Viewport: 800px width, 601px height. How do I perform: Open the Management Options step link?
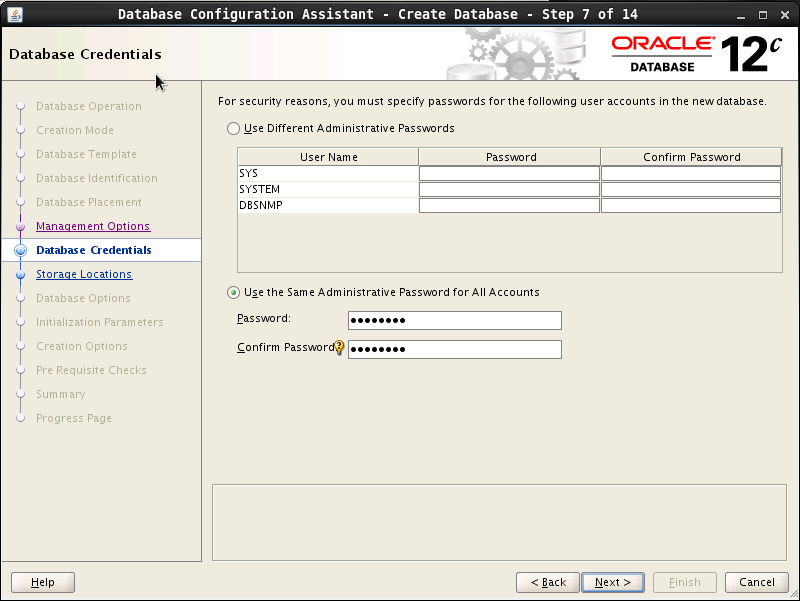click(93, 227)
